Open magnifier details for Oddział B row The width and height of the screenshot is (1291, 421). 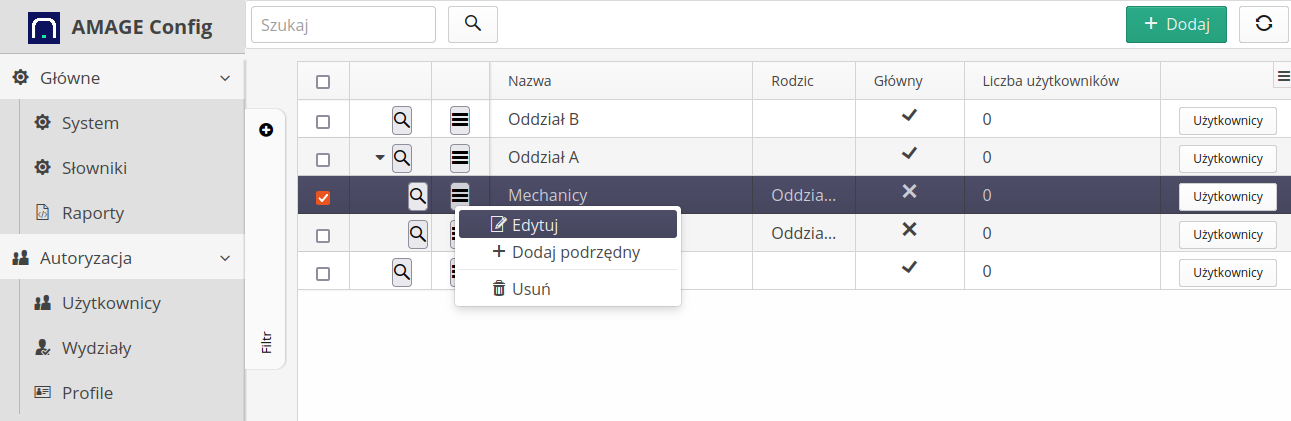pyautogui.click(x=402, y=120)
